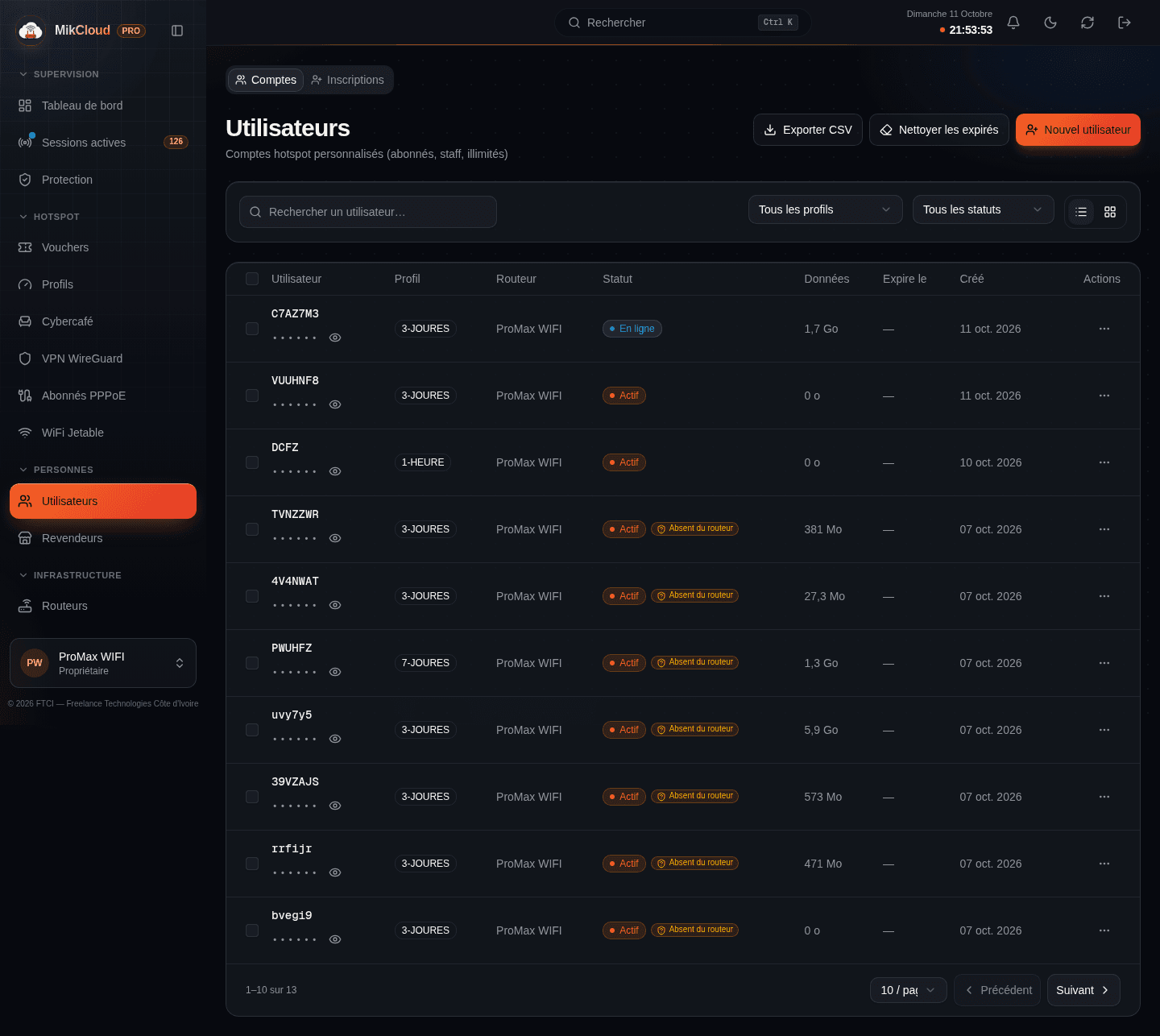Click Exporter CSV button
Viewport: 1160px width, 1036px height.
[808, 130]
